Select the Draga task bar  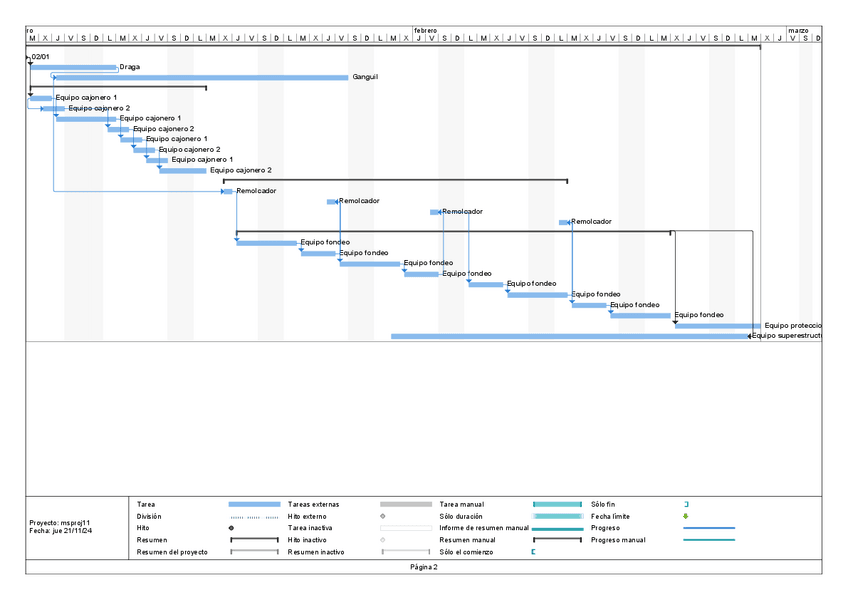[x=74, y=68]
